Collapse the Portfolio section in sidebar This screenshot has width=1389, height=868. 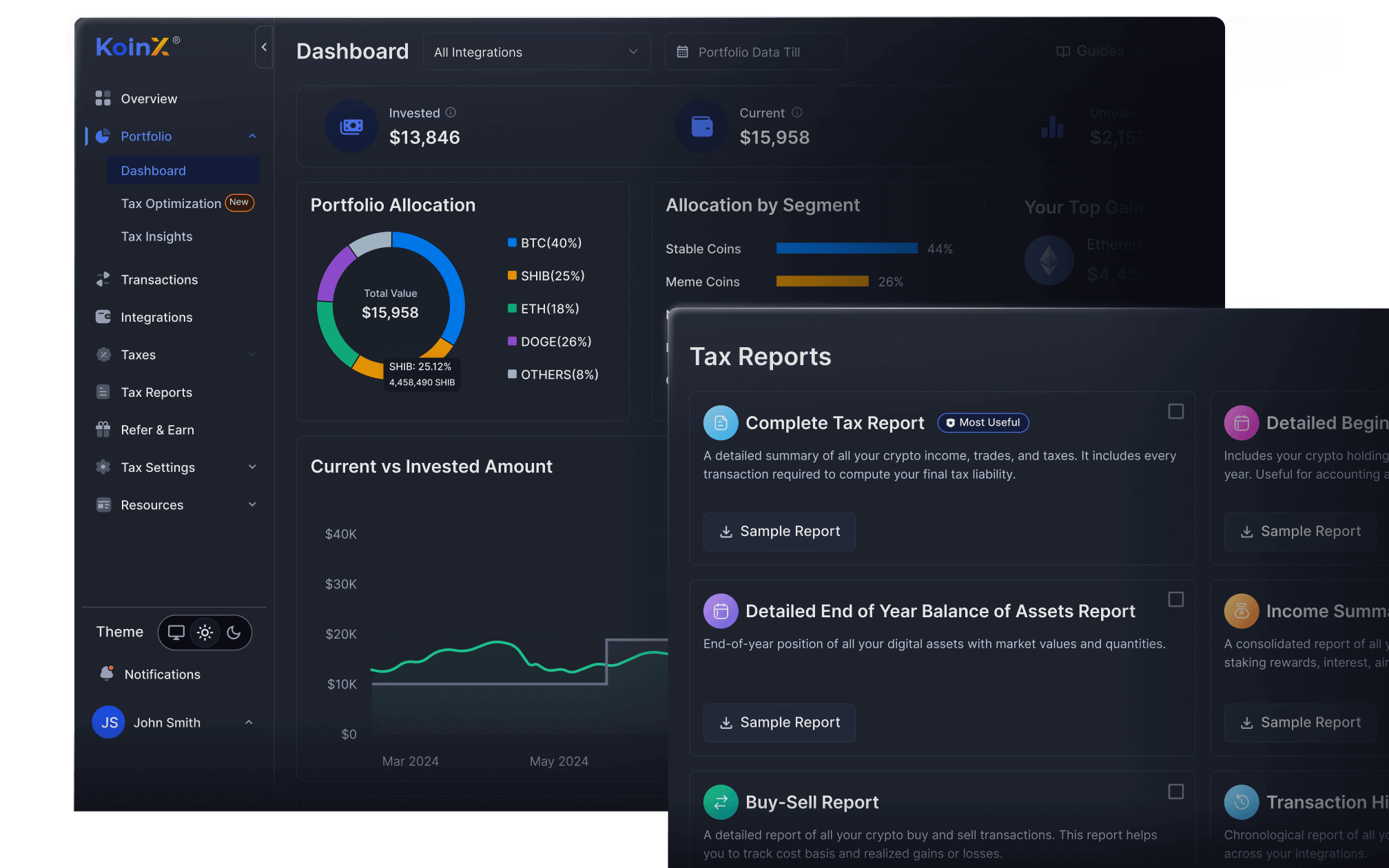(252, 136)
